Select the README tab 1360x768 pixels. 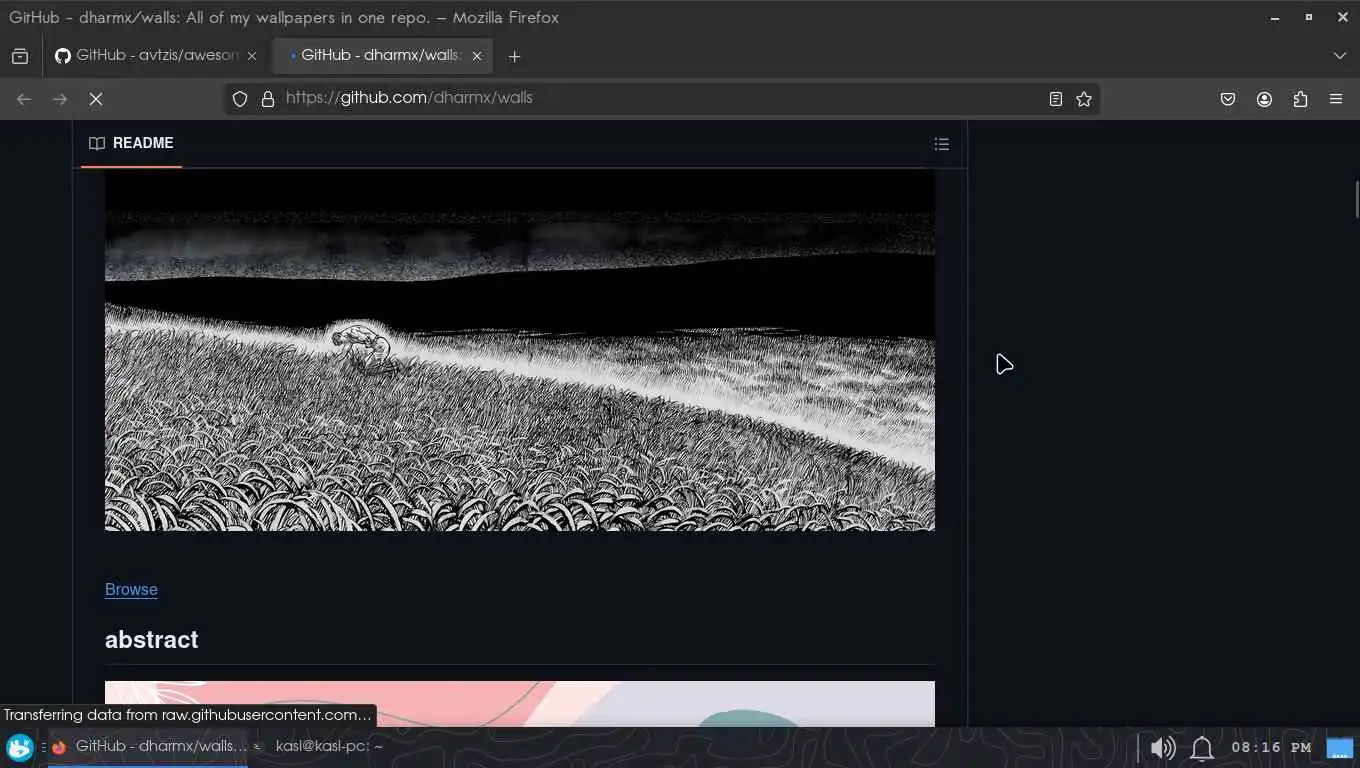[131, 143]
